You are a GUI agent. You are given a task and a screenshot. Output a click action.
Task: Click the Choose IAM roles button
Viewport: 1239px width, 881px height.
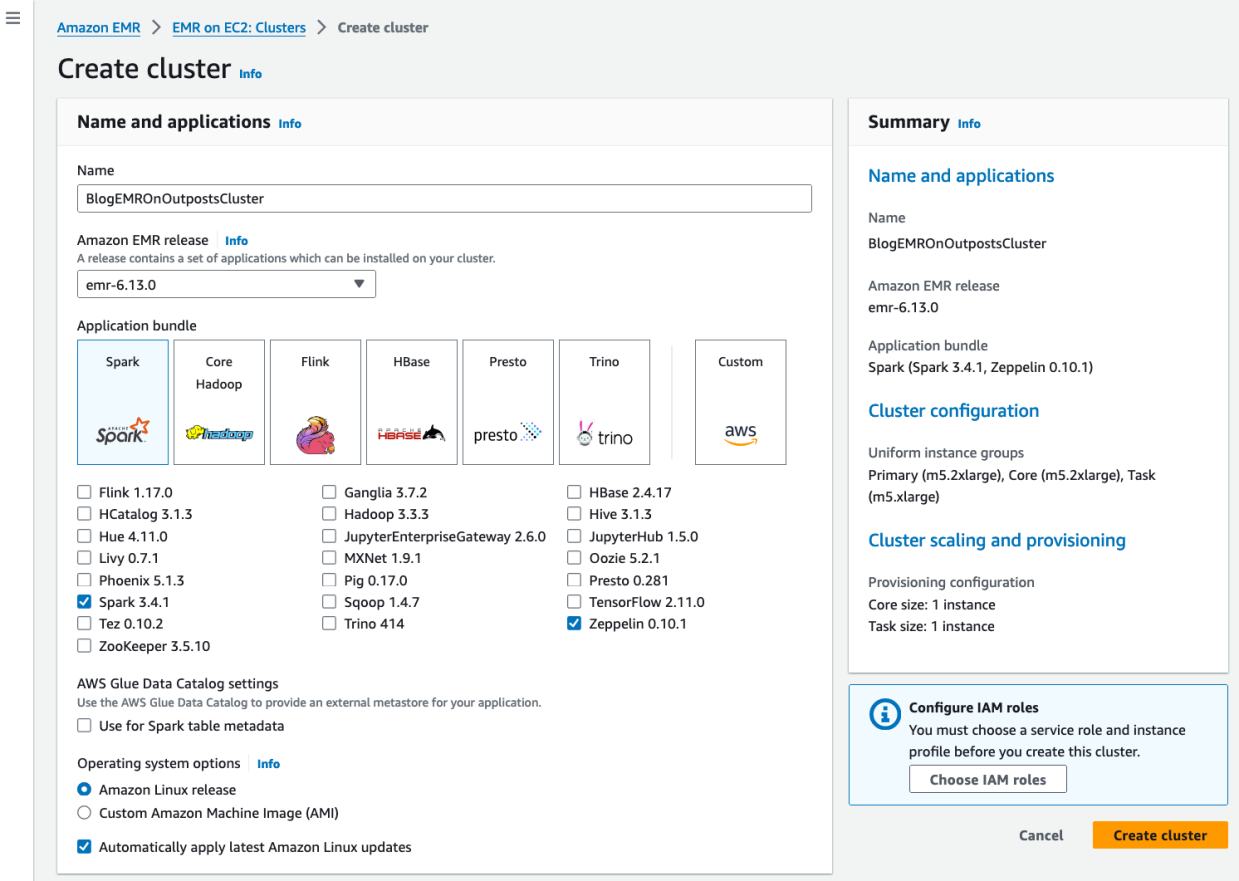pos(988,779)
